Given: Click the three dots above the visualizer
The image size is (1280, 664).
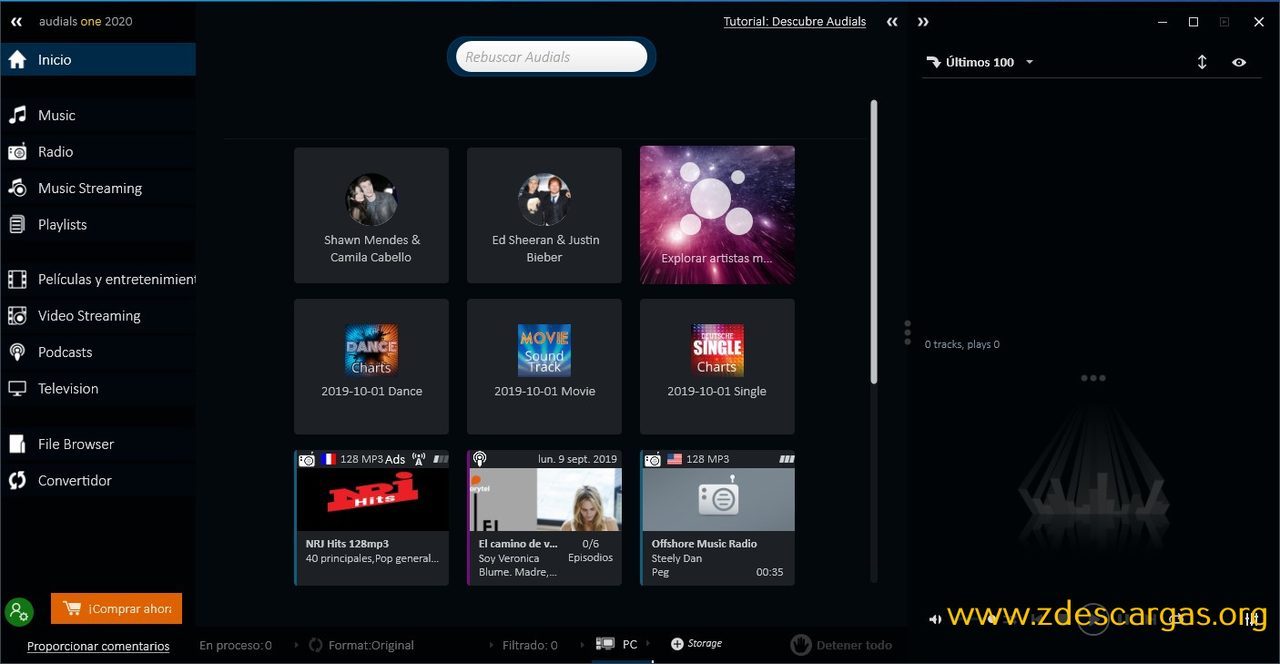Looking at the screenshot, I should pos(1093,378).
